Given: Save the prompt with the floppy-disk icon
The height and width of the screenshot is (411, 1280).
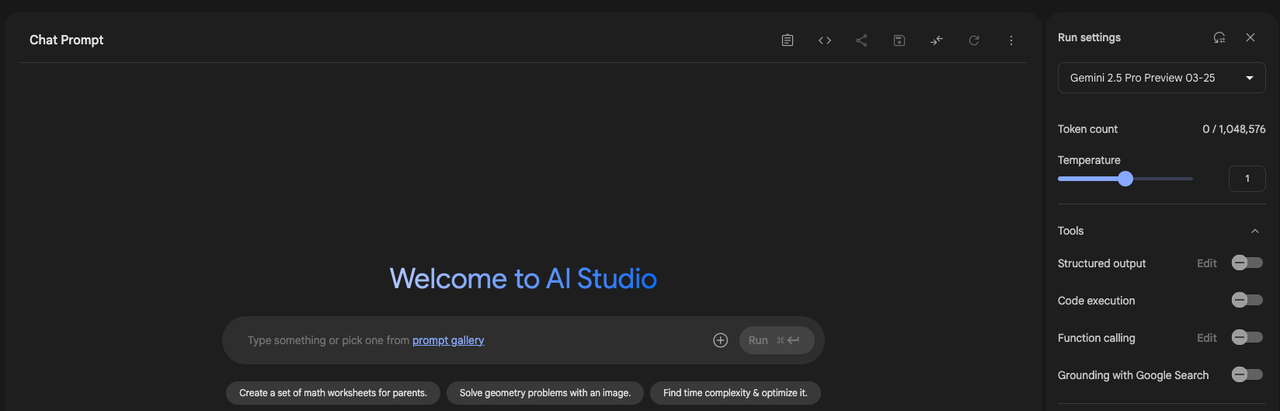Looking at the screenshot, I should [899, 40].
